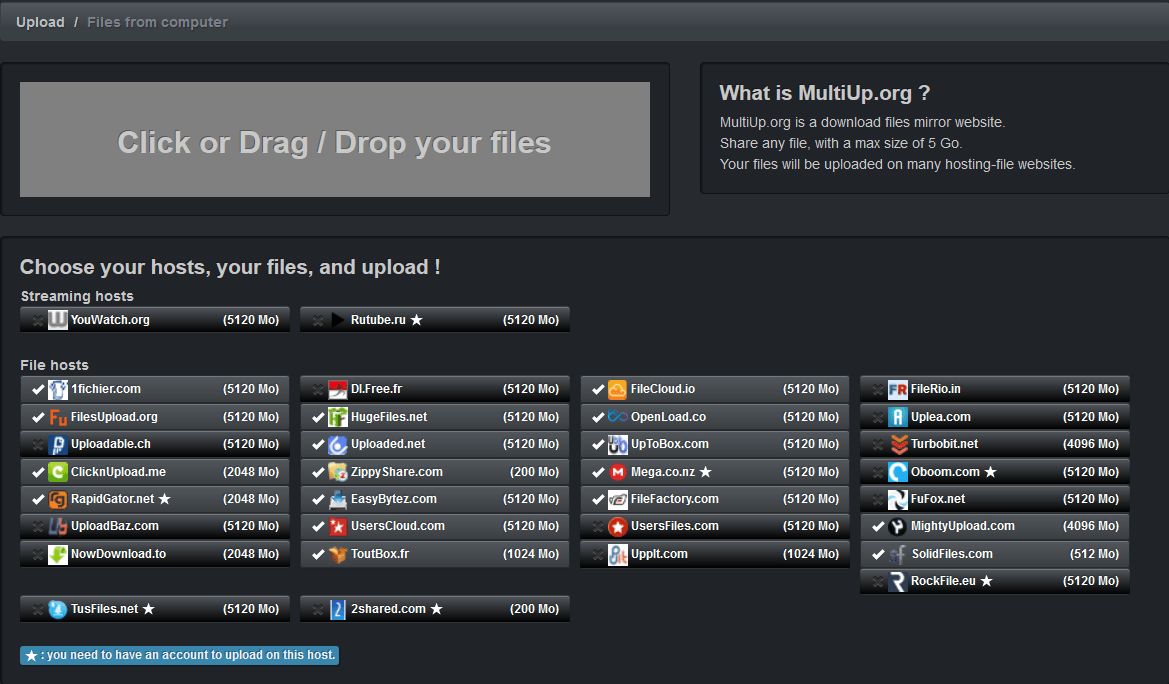This screenshot has width=1169, height=684.
Task: Click the Oboom.com host icon
Action: point(897,472)
